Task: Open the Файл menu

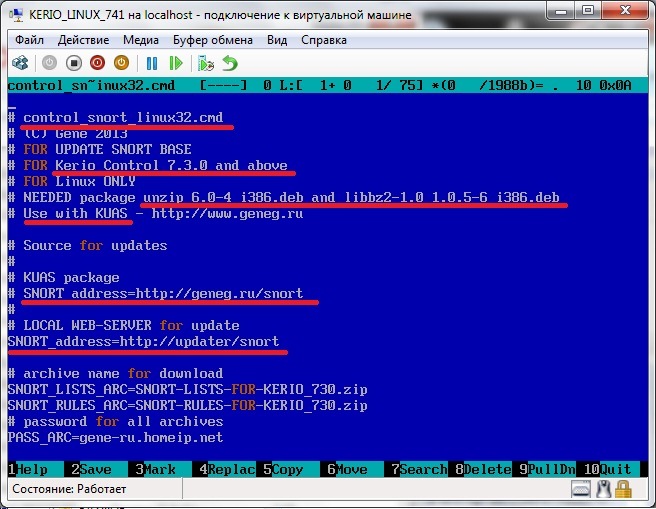Action: click(x=29, y=40)
